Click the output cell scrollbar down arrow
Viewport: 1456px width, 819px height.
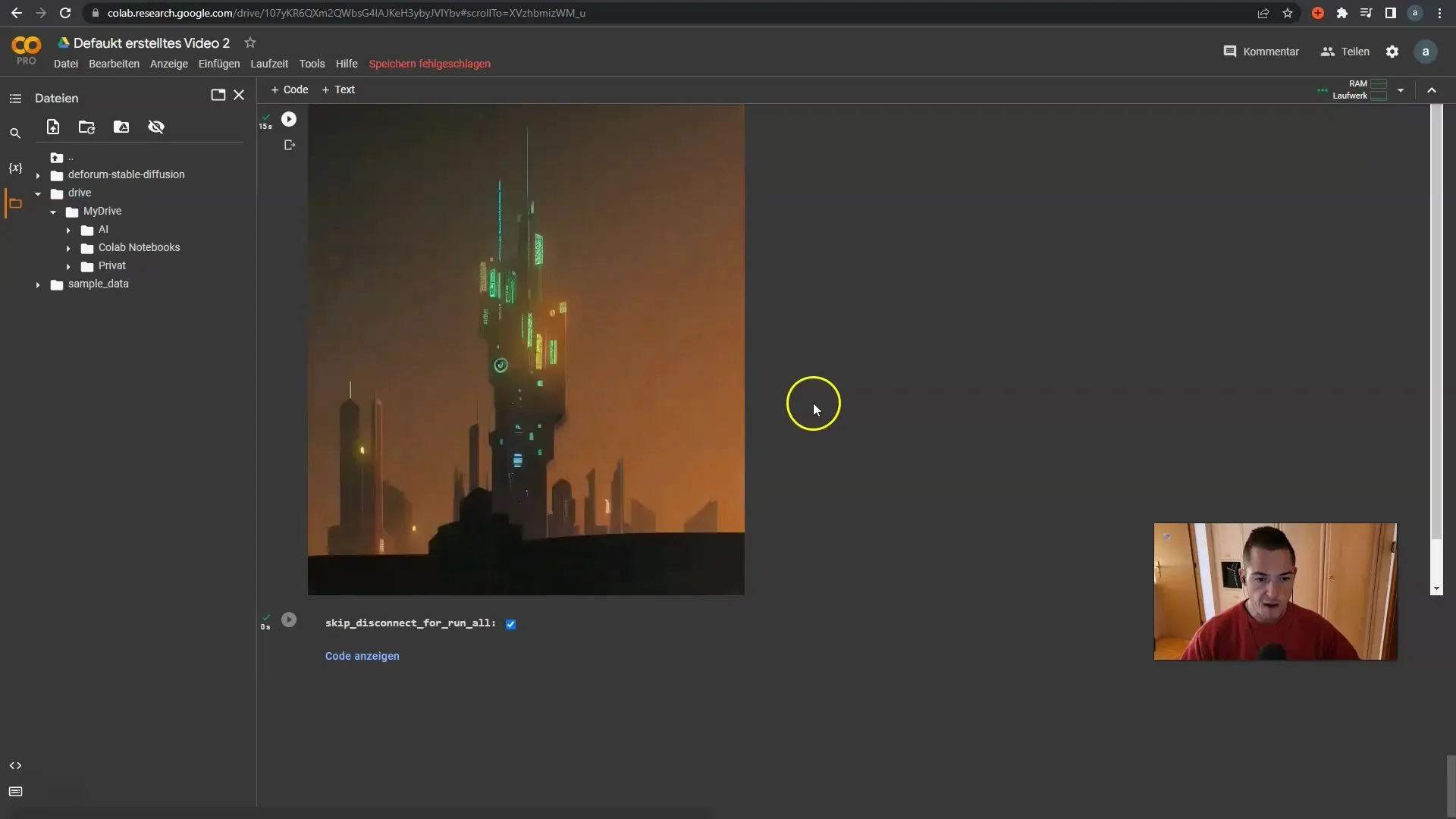(1436, 589)
